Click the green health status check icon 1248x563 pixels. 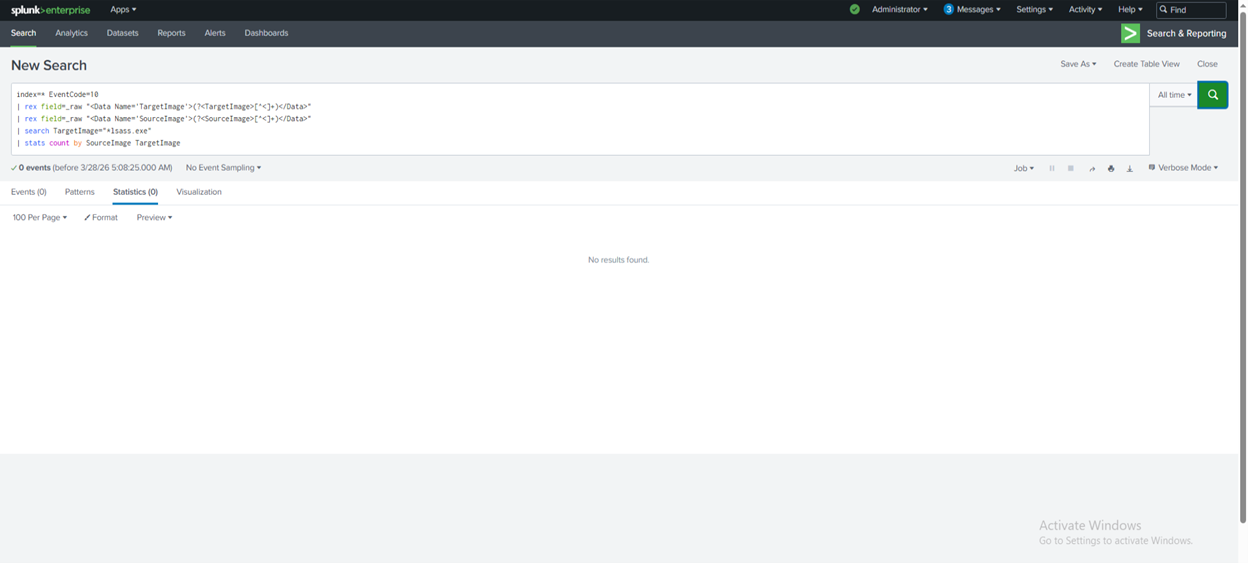(854, 9)
